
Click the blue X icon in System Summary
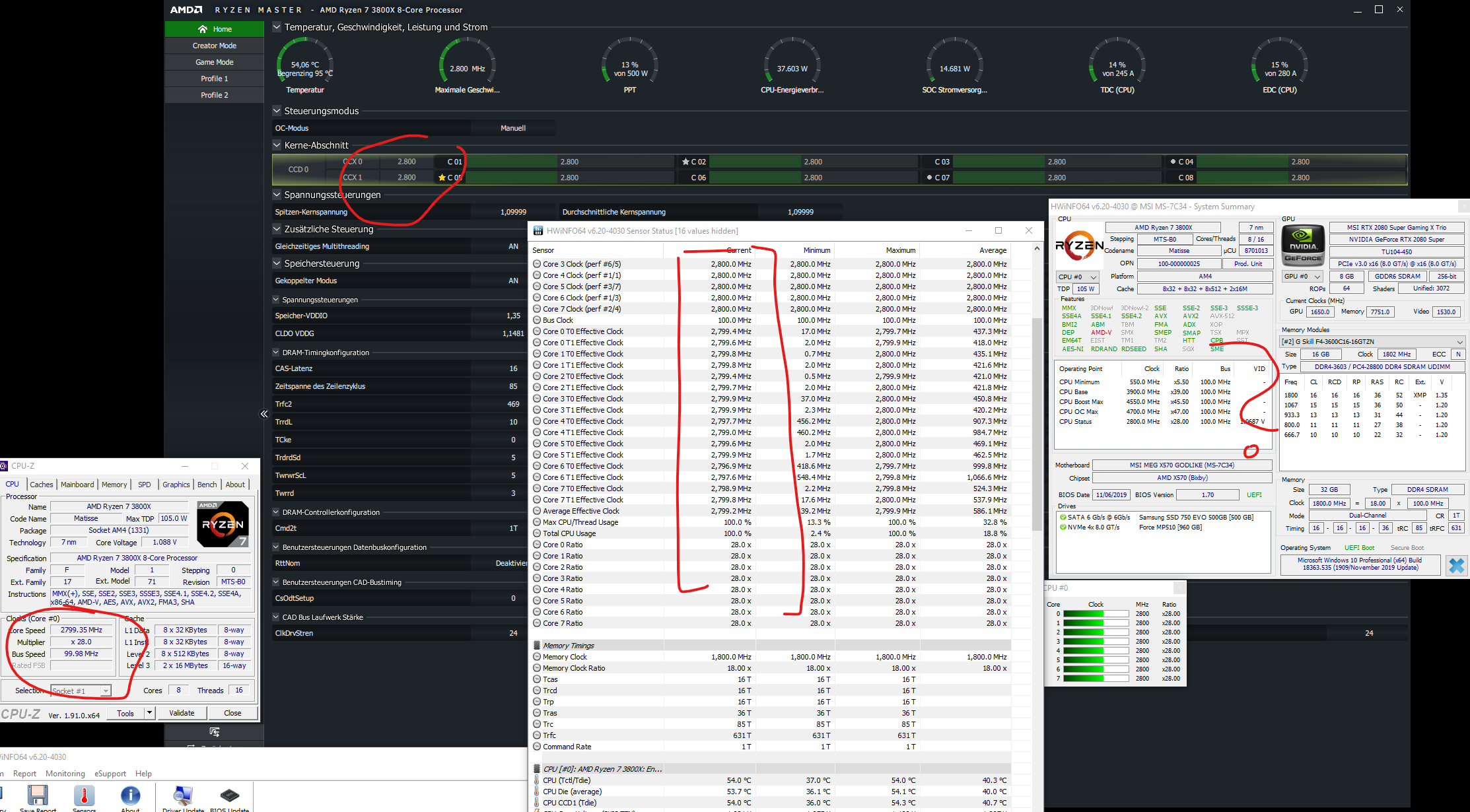coord(1456,565)
